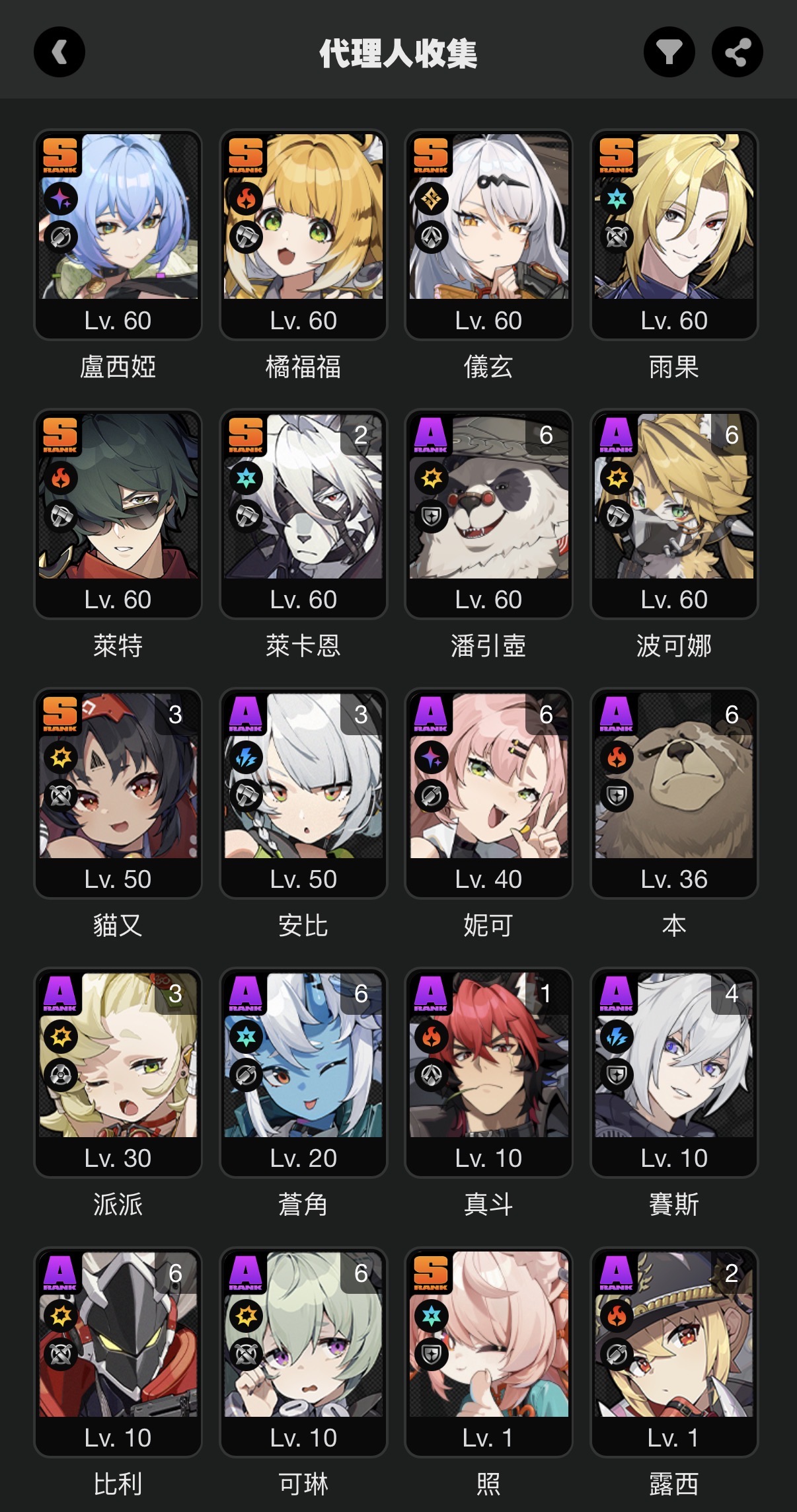Click the fire element icon on 橘福福
This screenshot has height=1512, width=797.
(x=247, y=199)
